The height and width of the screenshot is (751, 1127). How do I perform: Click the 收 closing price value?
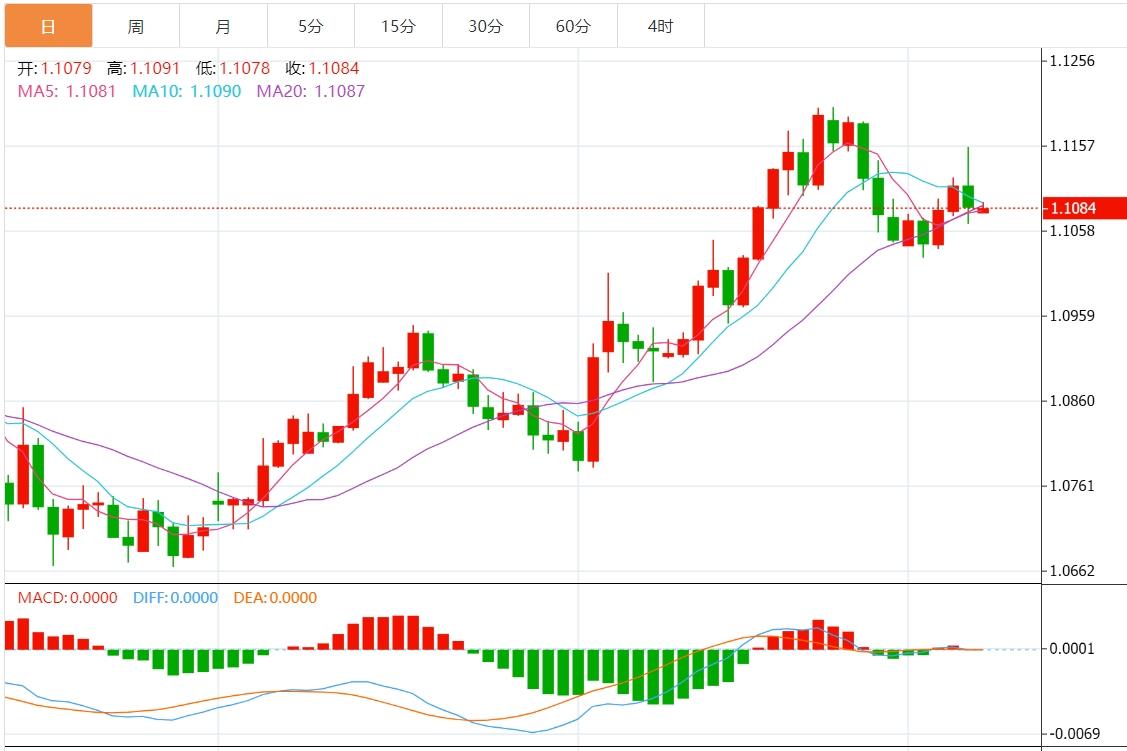(333, 69)
